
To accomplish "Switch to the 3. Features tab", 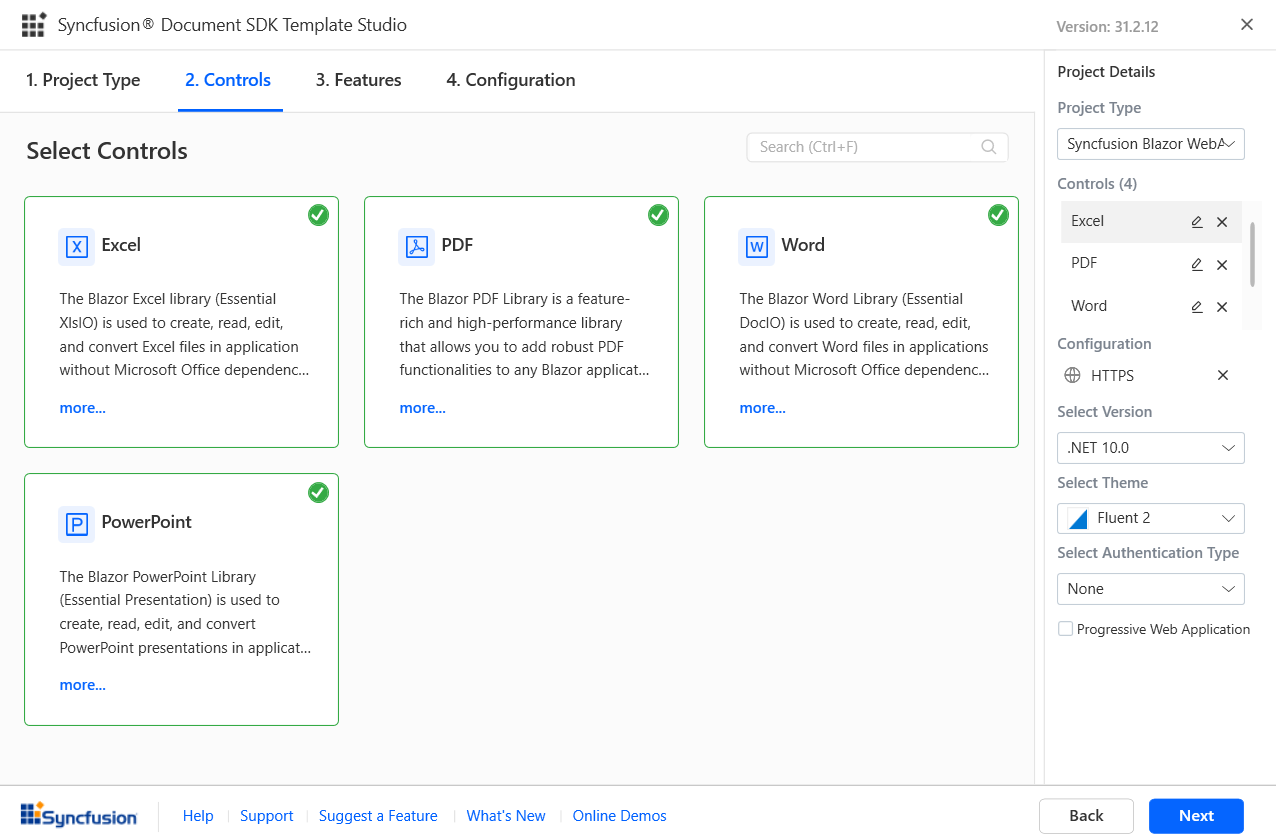I will pos(358,80).
